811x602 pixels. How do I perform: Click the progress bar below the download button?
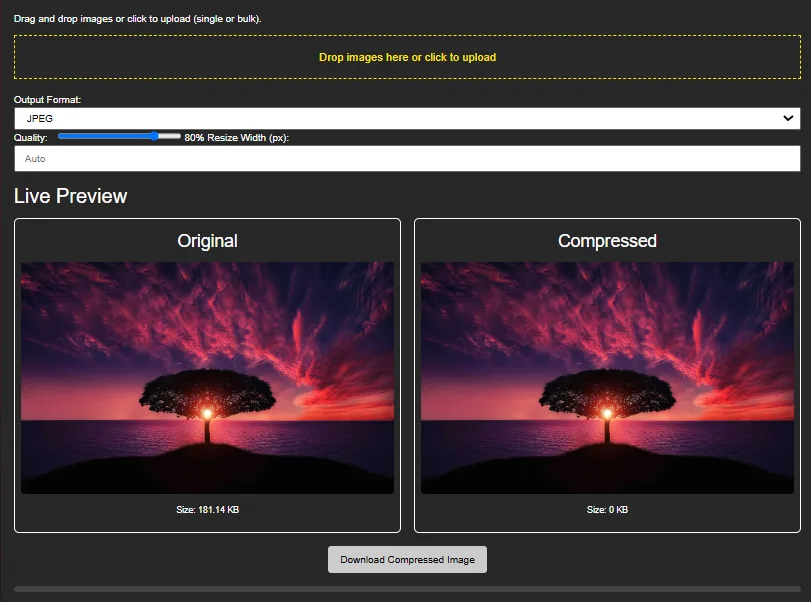click(407, 589)
